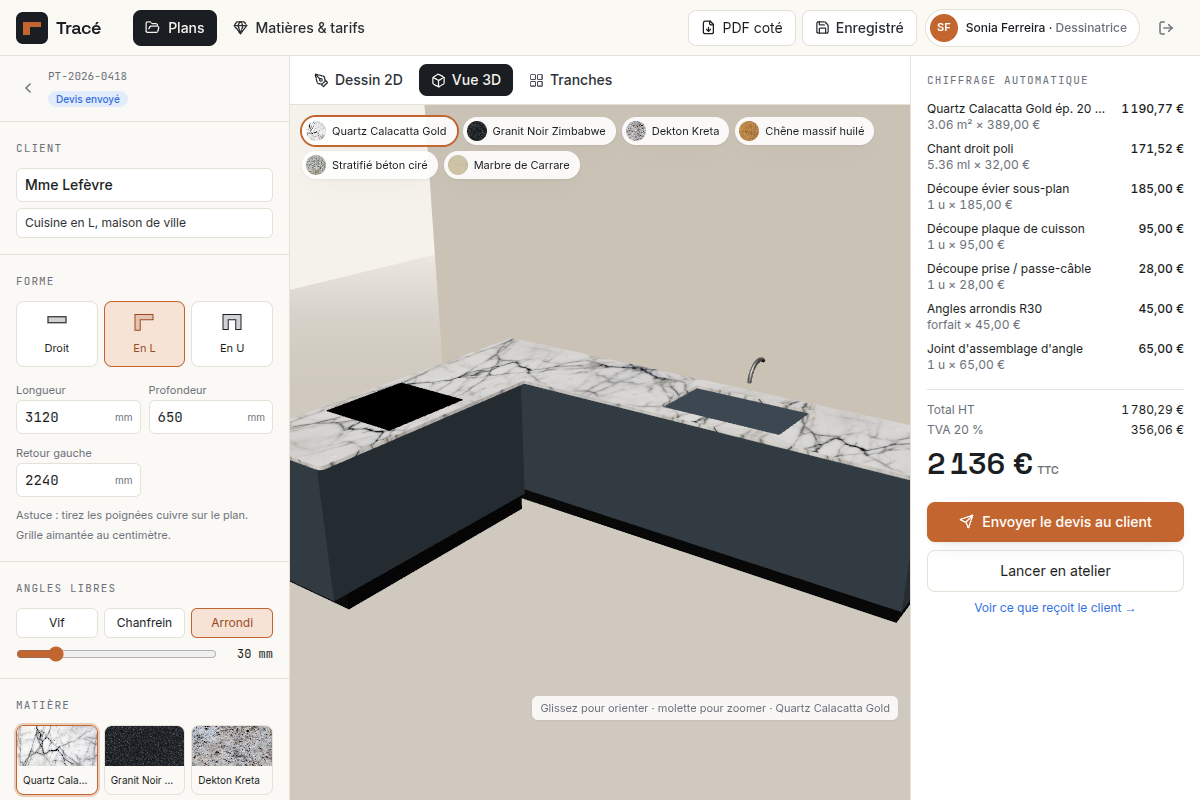Click the Découpe évier sous-plan line
Screen dimensions: 1200x800
1055,196
